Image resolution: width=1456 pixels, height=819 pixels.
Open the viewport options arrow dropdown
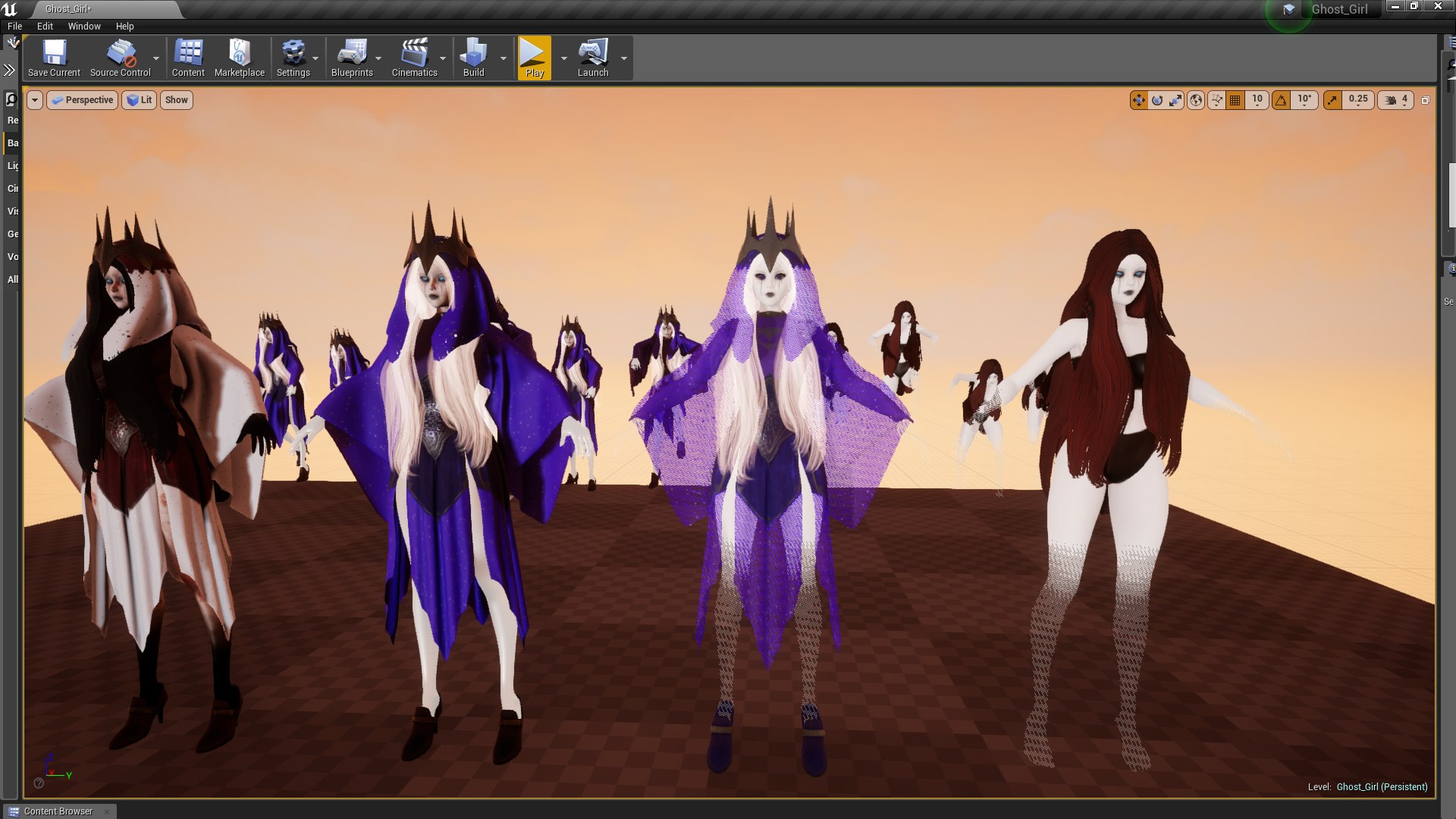click(x=34, y=100)
